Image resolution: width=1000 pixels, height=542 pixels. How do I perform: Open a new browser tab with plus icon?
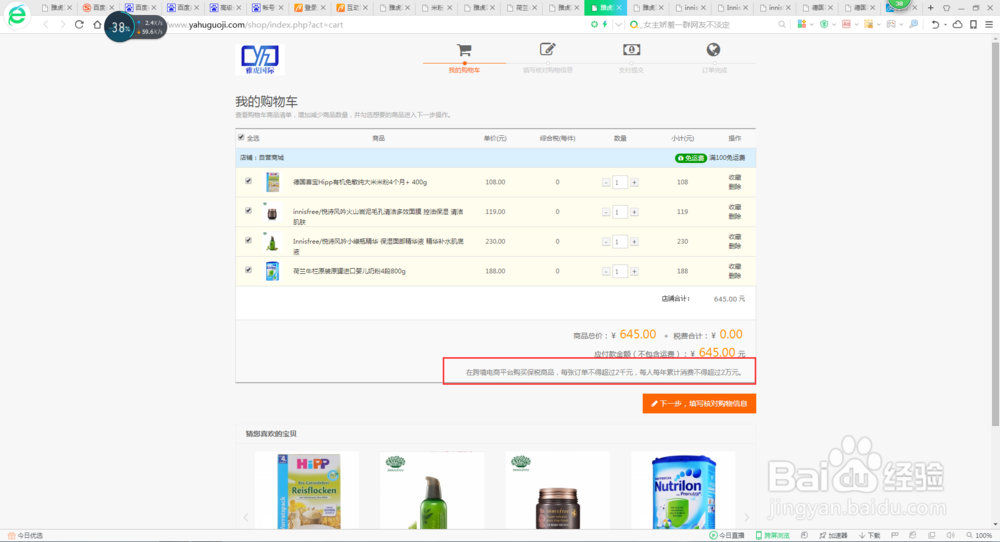(930, 8)
